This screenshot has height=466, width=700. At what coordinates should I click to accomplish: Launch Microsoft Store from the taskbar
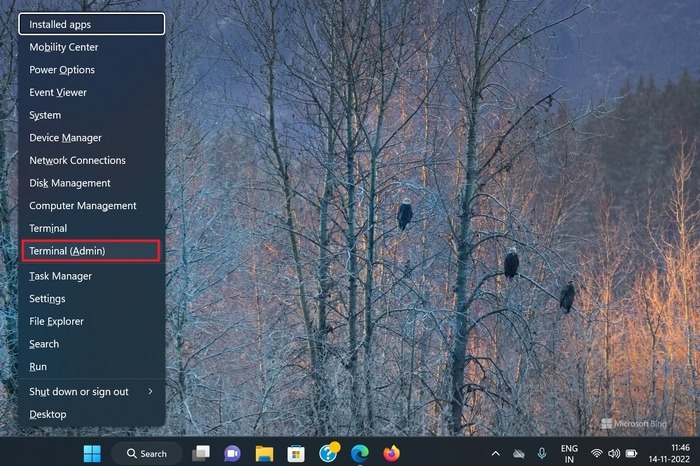point(296,454)
